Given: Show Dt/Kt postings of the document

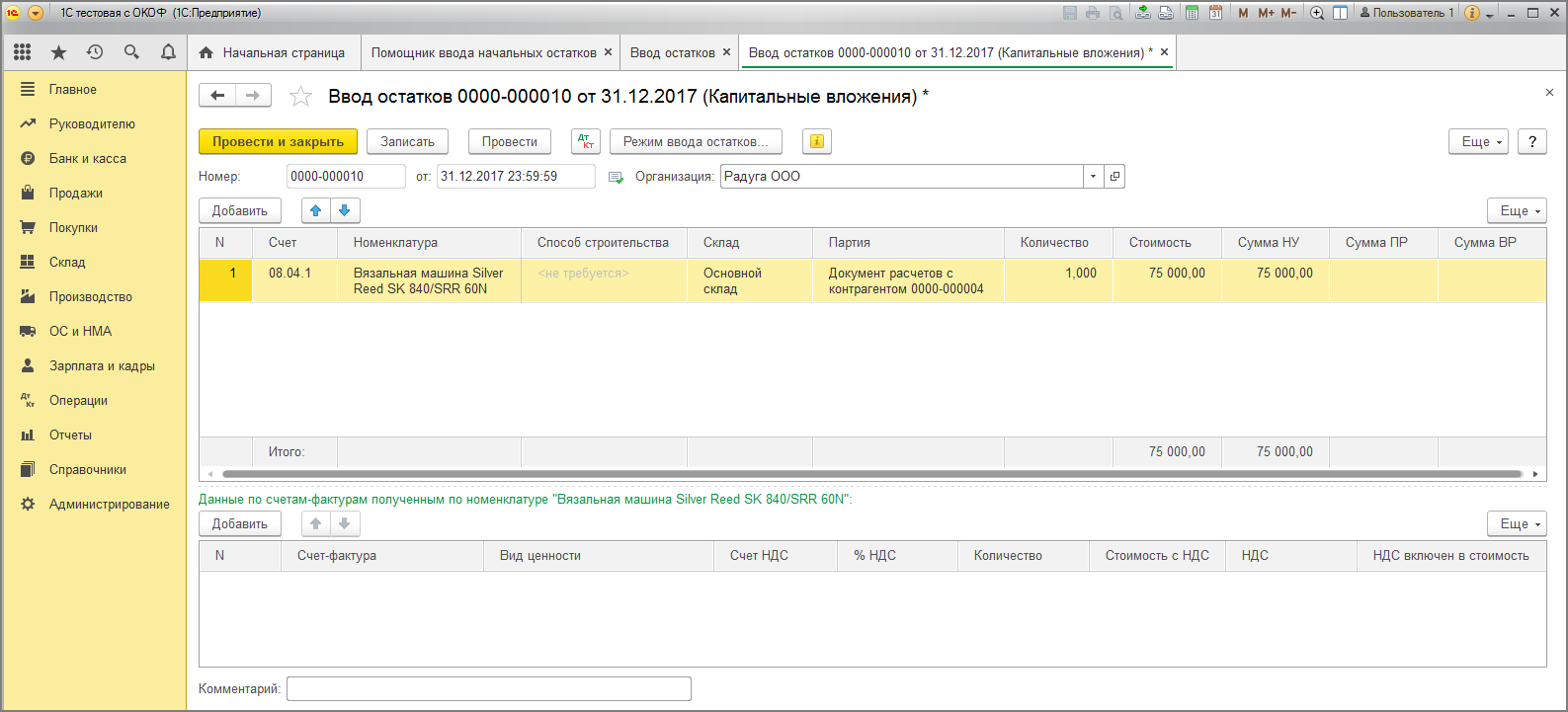Looking at the screenshot, I should (x=586, y=142).
